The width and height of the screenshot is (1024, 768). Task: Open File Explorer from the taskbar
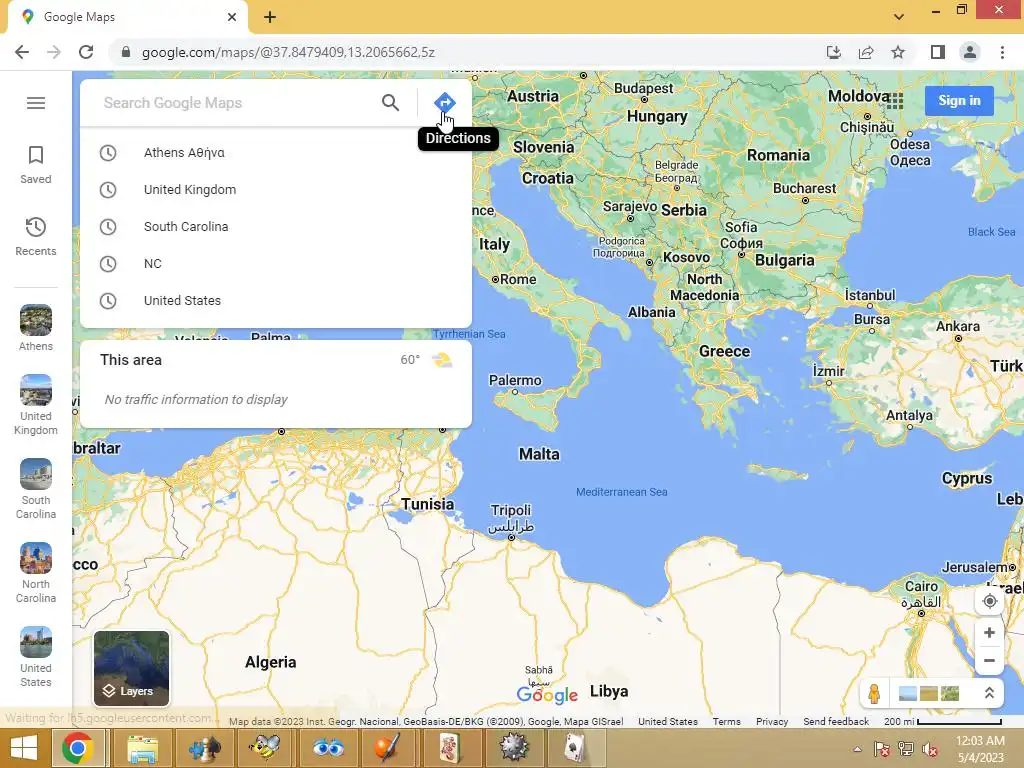pos(142,748)
